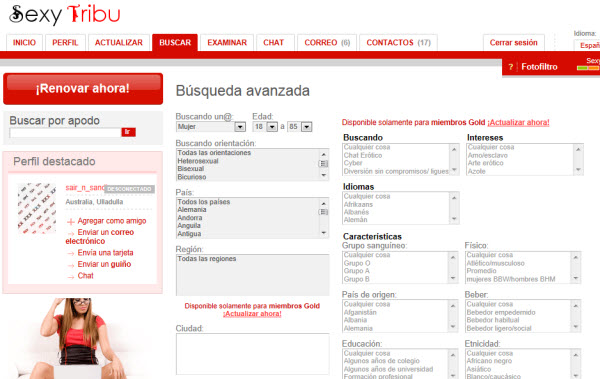Screen dimensions: 600x379
Task: Open the minimum age 18 dropdown
Action: pos(272,127)
